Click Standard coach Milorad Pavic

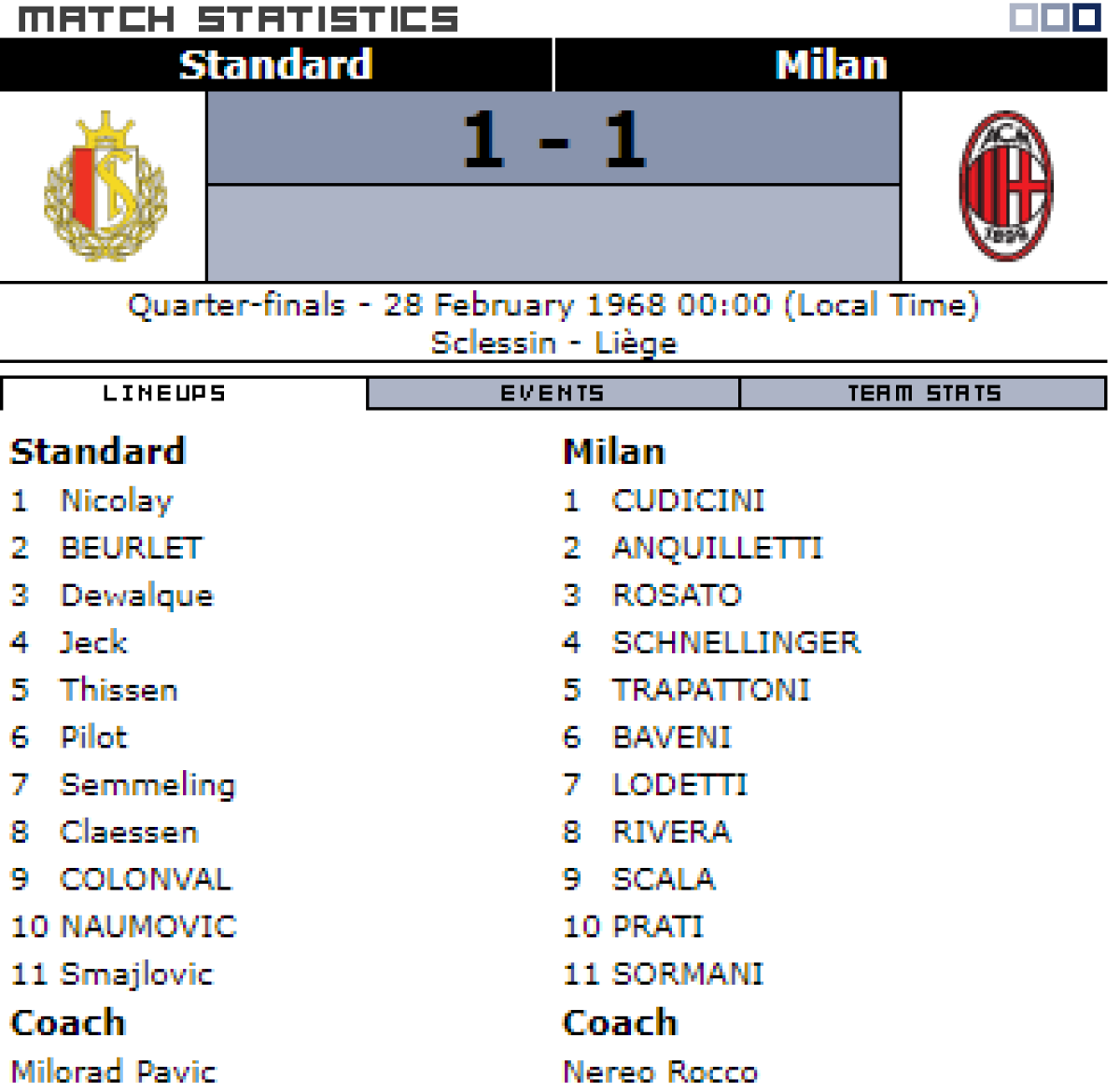[x=113, y=1071]
